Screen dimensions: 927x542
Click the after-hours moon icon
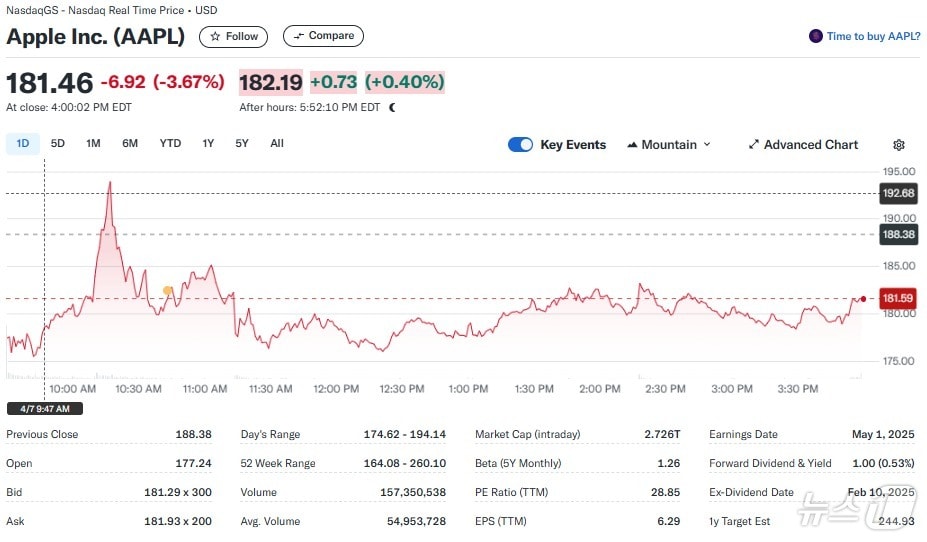pyautogui.click(x=392, y=107)
